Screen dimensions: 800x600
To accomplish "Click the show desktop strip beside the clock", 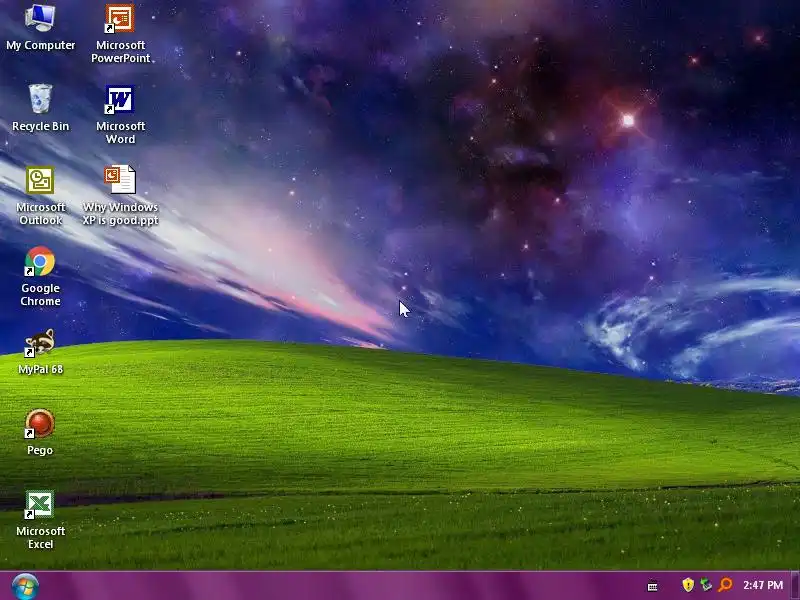I will click(795, 586).
